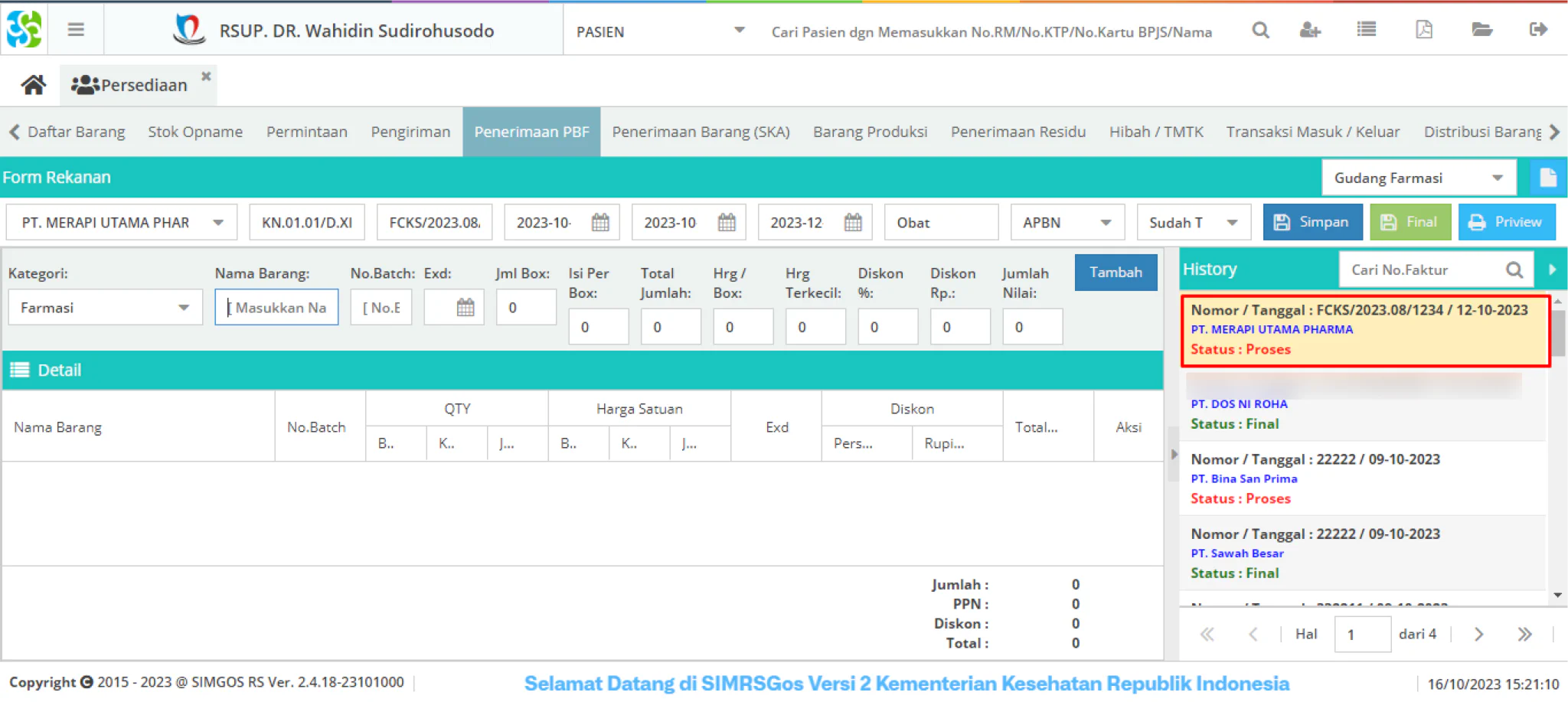Viewport: 1568px width, 702px height.
Task: Click the PDF document icon in the header
Action: [x=1424, y=30]
